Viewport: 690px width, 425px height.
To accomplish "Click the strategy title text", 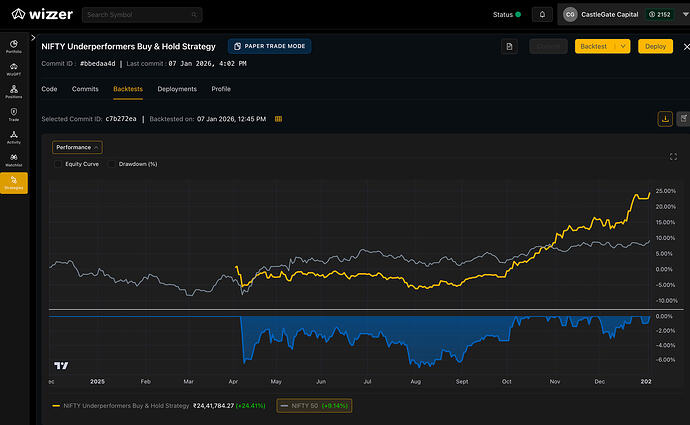I will (128, 46).
